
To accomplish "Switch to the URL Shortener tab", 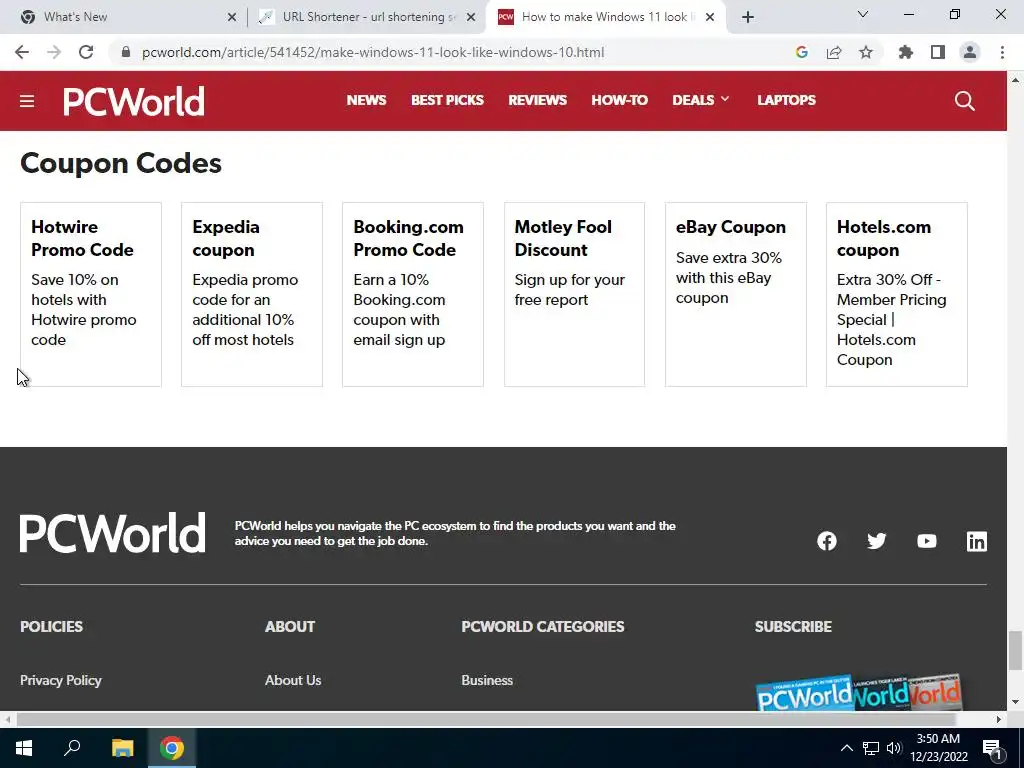I will [x=366, y=17].
